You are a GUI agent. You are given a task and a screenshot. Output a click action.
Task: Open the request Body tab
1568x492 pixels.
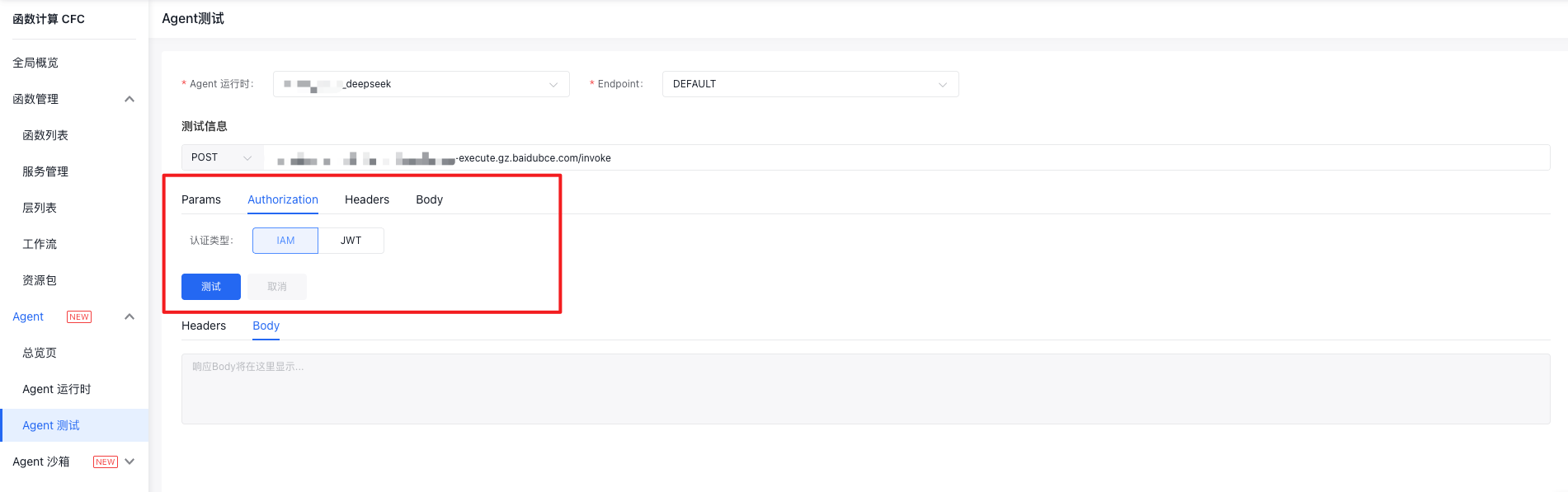(x=429, y=199)
